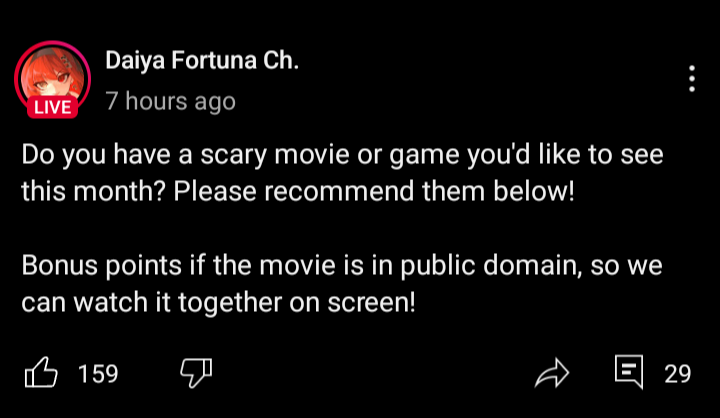Share the post via arrow icon
The height and width of the screenshot is (418, 720).
click(552, 373)
